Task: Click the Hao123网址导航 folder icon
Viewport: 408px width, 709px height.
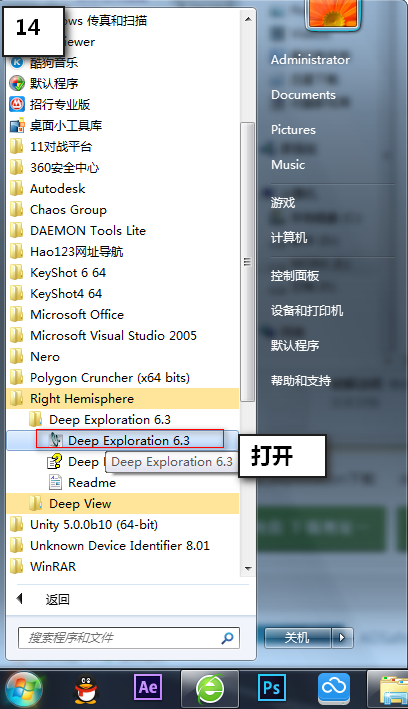Action: pyautogui.click(x=17, y=251)
